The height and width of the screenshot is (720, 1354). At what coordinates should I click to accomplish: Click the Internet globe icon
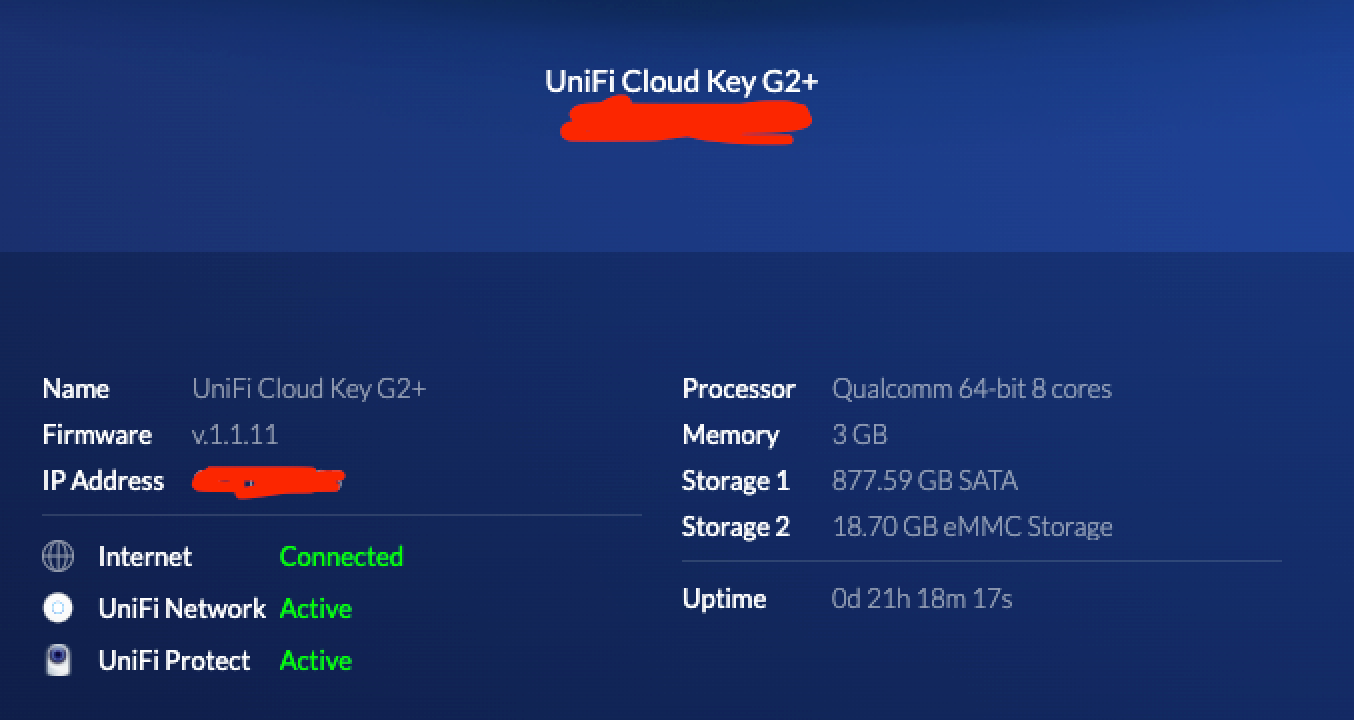point(58,557)
